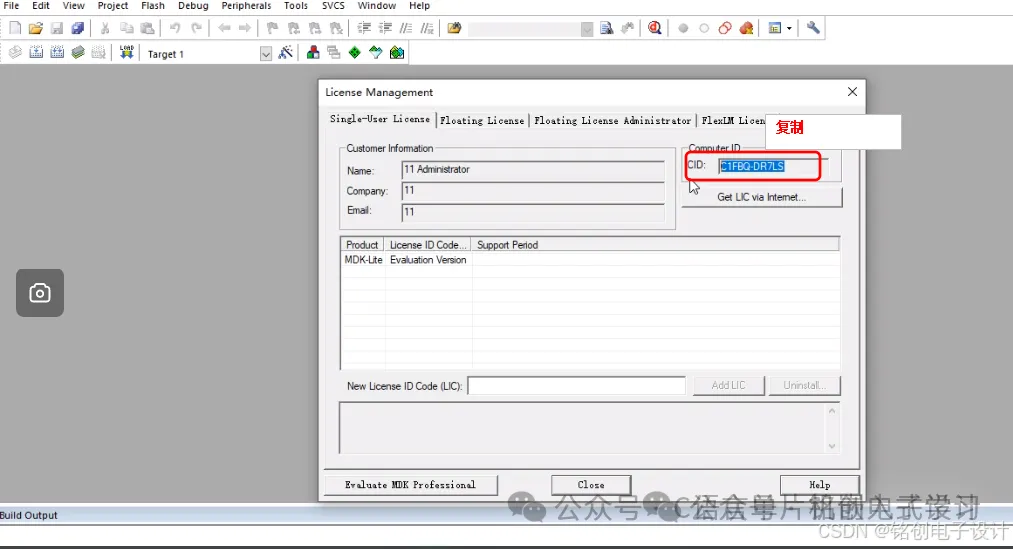Click Select Software Packs icon
Screen dimensions: 1013x549
[376, 52]
